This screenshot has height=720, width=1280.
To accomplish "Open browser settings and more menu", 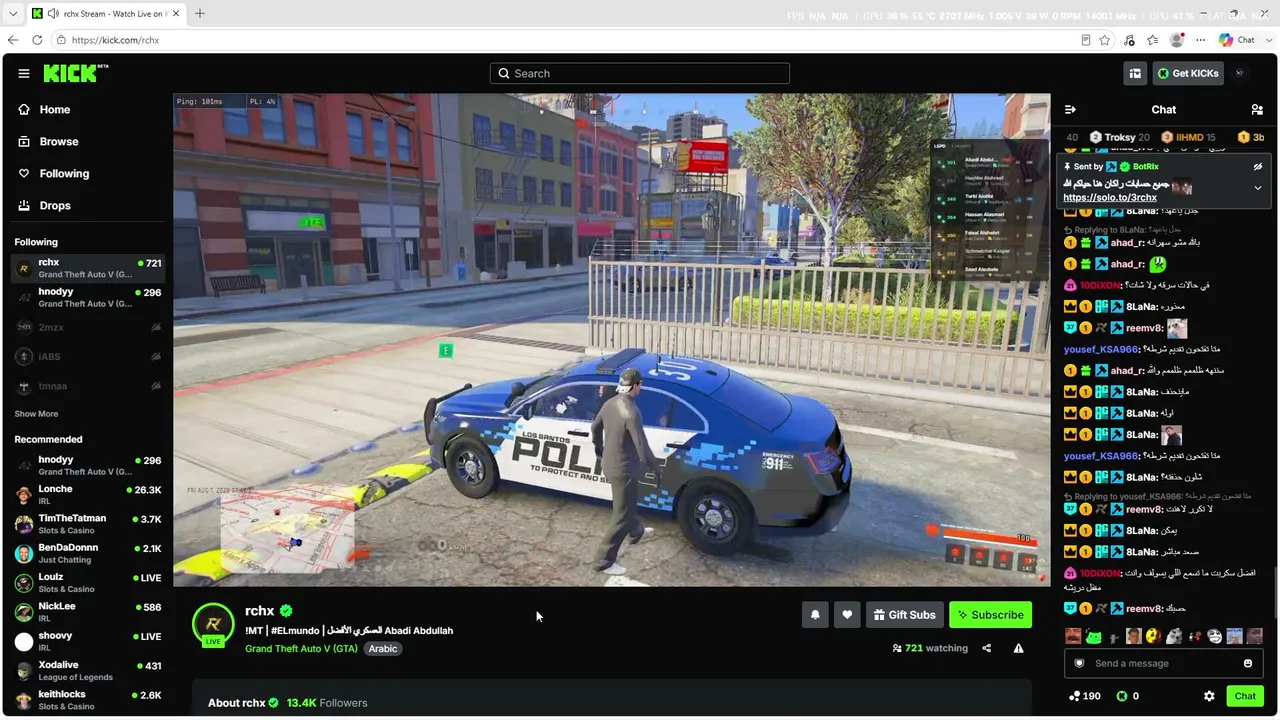I will (1201, 40).
